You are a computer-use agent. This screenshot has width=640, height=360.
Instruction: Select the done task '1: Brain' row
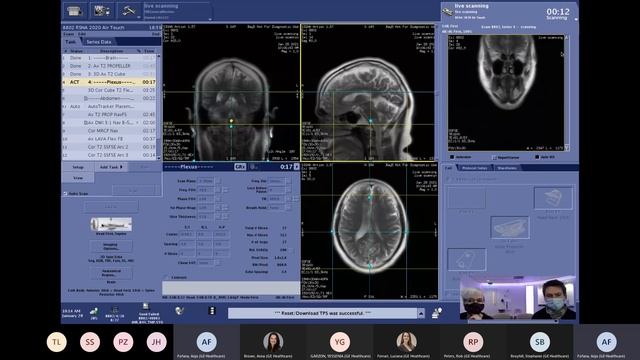(x=109, y=58)
